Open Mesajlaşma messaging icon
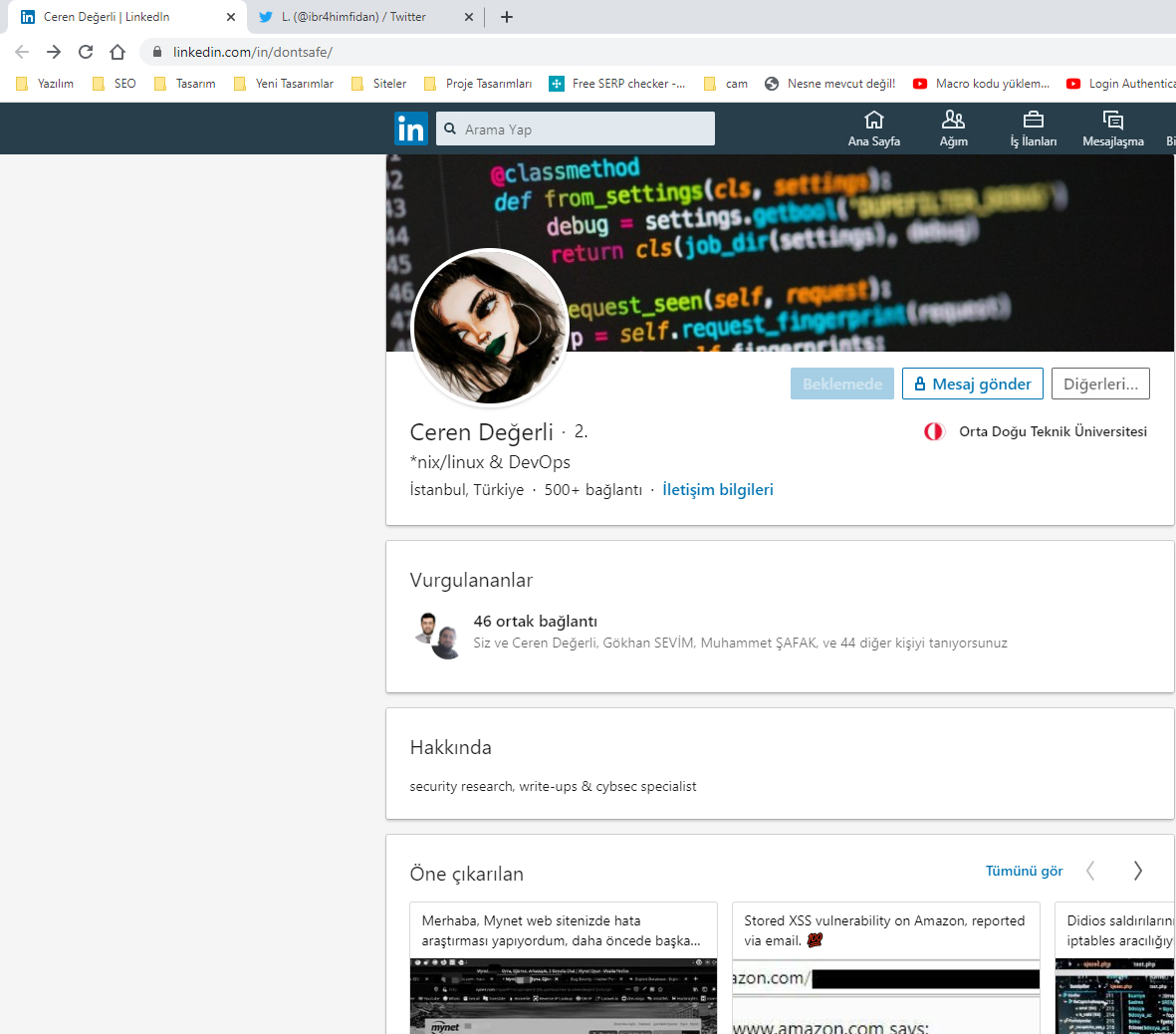1176x1034 pixels. 1113,129
